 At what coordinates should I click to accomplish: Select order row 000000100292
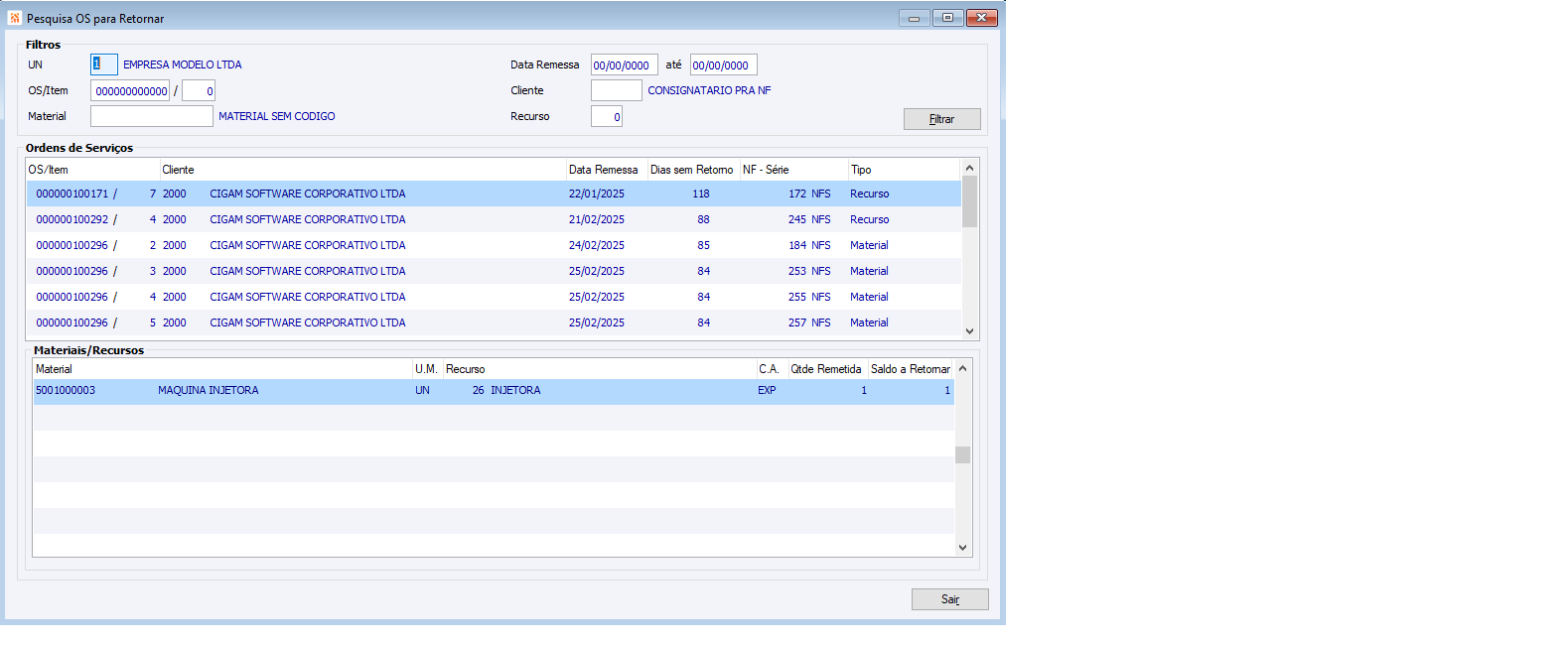point(494,219)
